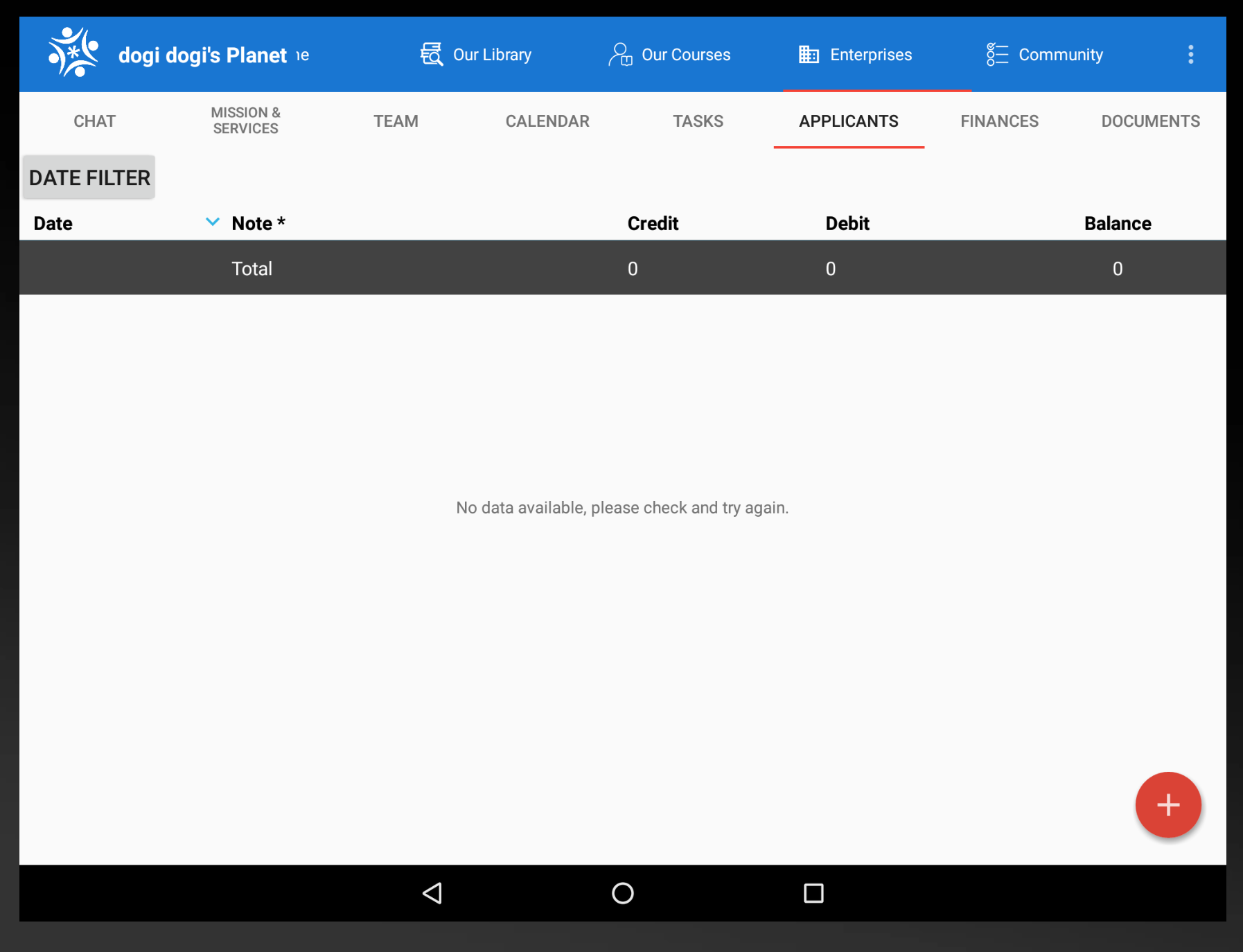Switch to the FINANCES tab
The width and height of the screenshot is (1243, 952).
coord(999,121)
